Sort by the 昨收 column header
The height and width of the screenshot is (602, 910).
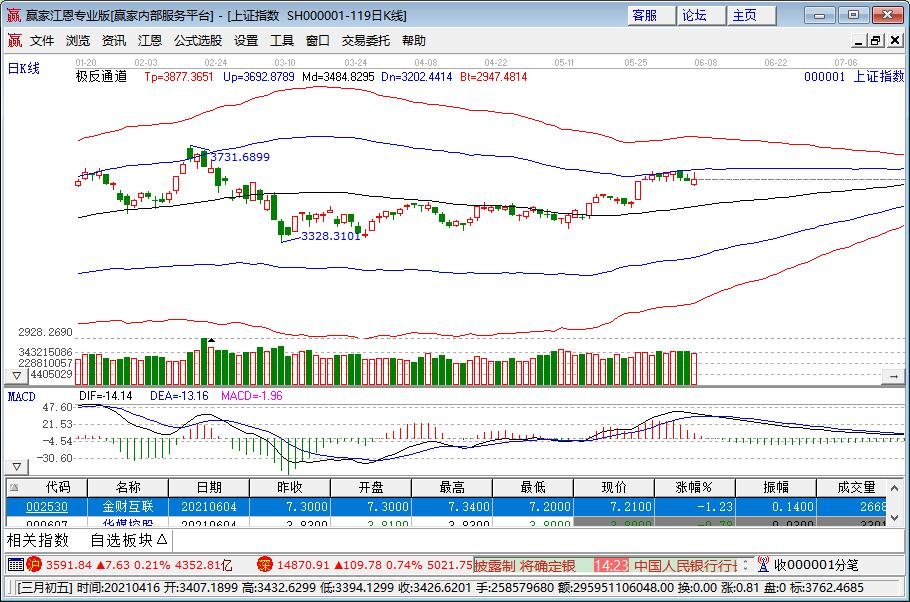coord(290,487)
